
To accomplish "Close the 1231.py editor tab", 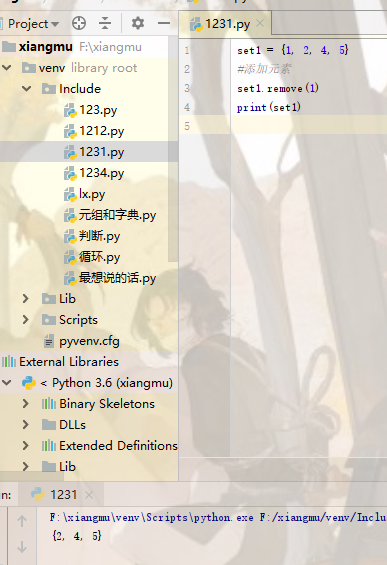I will (x=260, y=23).
